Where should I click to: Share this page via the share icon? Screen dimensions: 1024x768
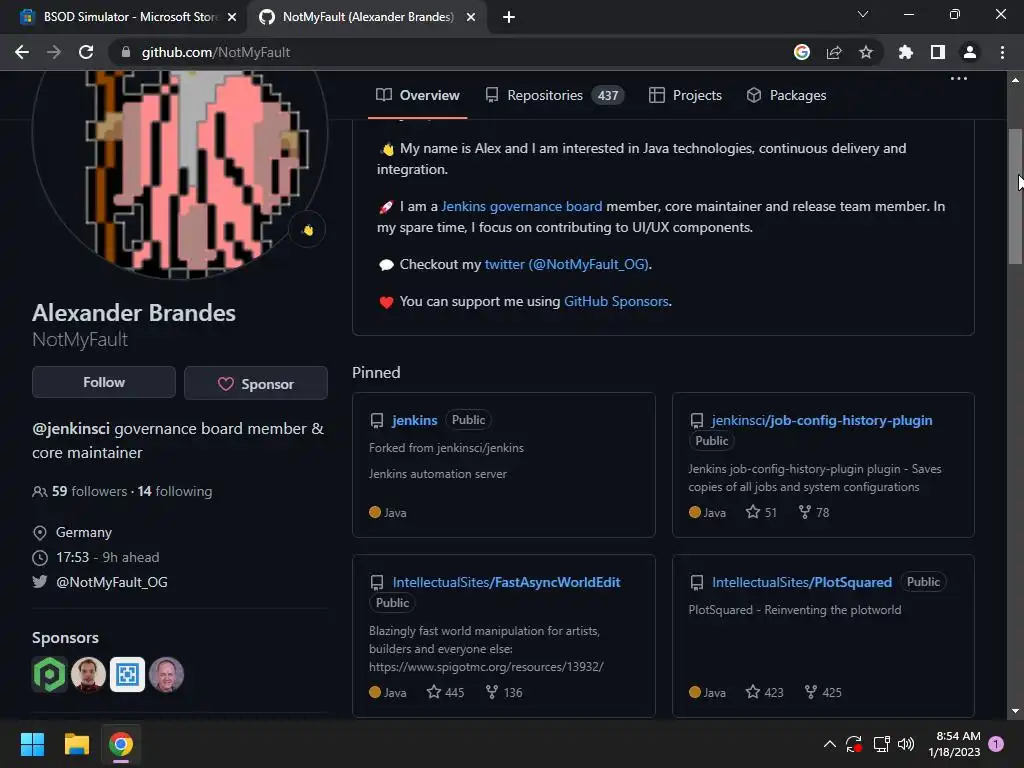(834, 52)
